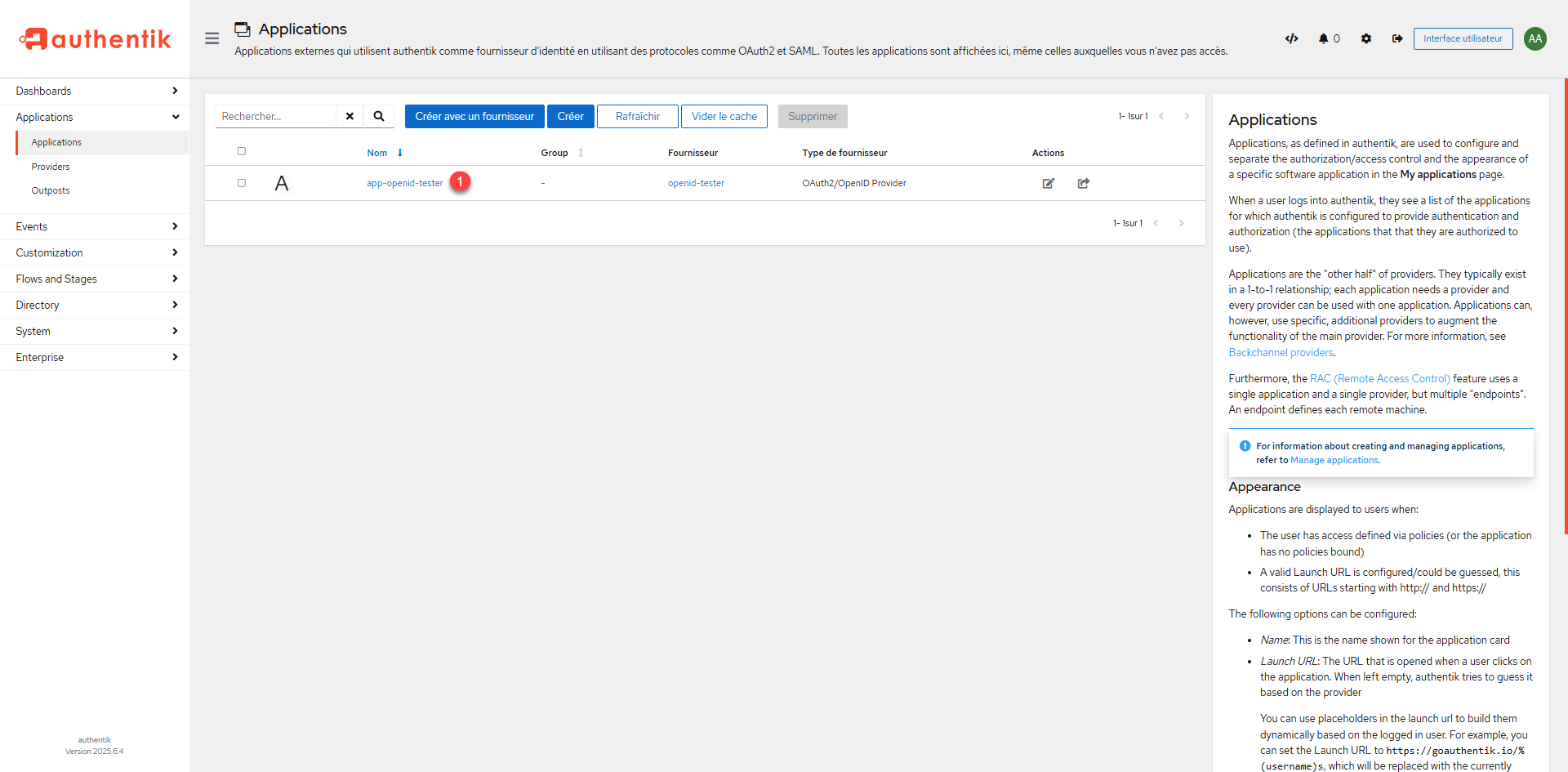Sort the table by Nom column
Viewport: 1568px width, 772px height.
click(377, 153)
